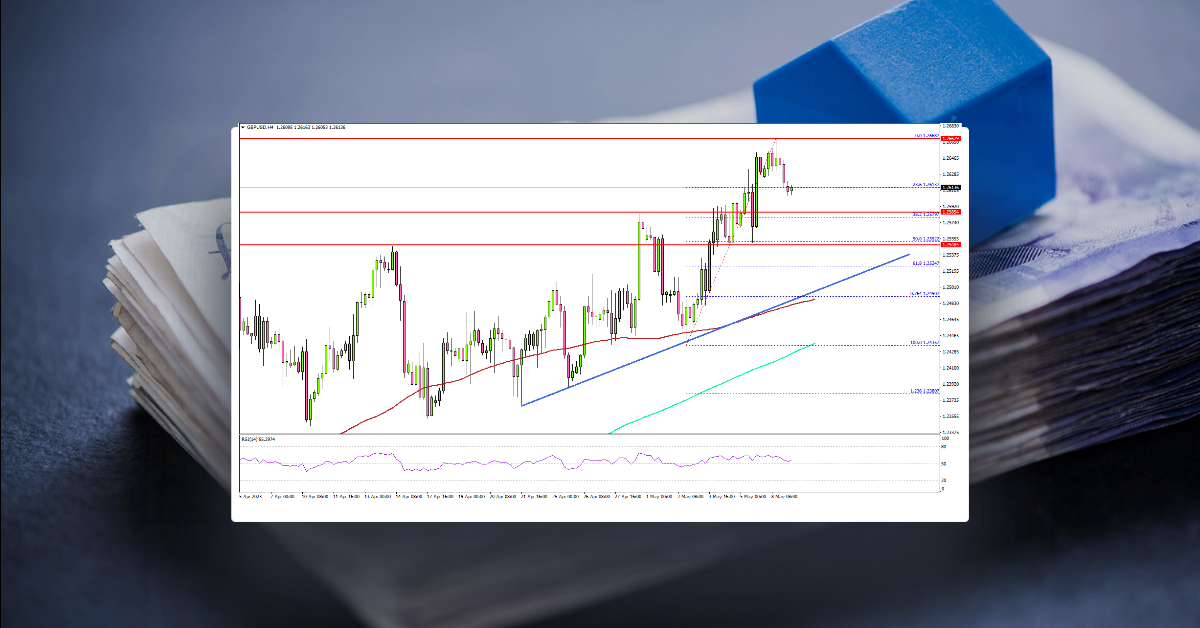This screenshot has height=628, width=1200.
Task: Select the tall green candlestick at the breakout
Action: click(x=639, y=260)
